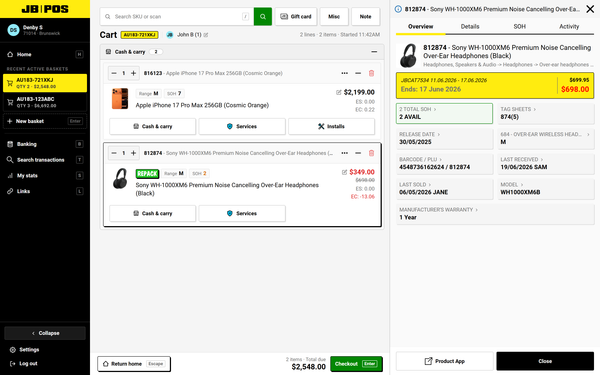Expand the Release Date tile
This screenshot has width=600, height=375.
click(444, 138)
